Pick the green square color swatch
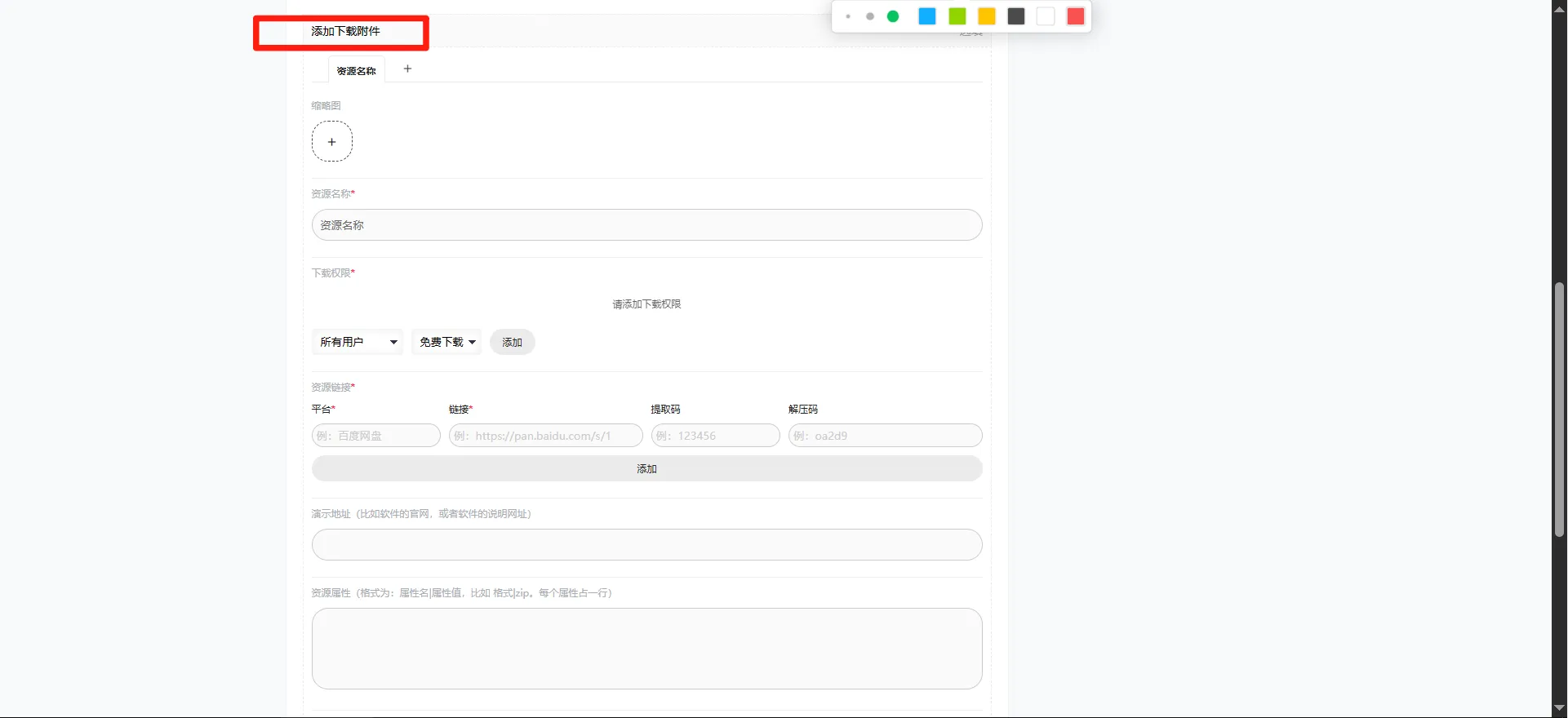1568x718 pixels. click(957, 16)
